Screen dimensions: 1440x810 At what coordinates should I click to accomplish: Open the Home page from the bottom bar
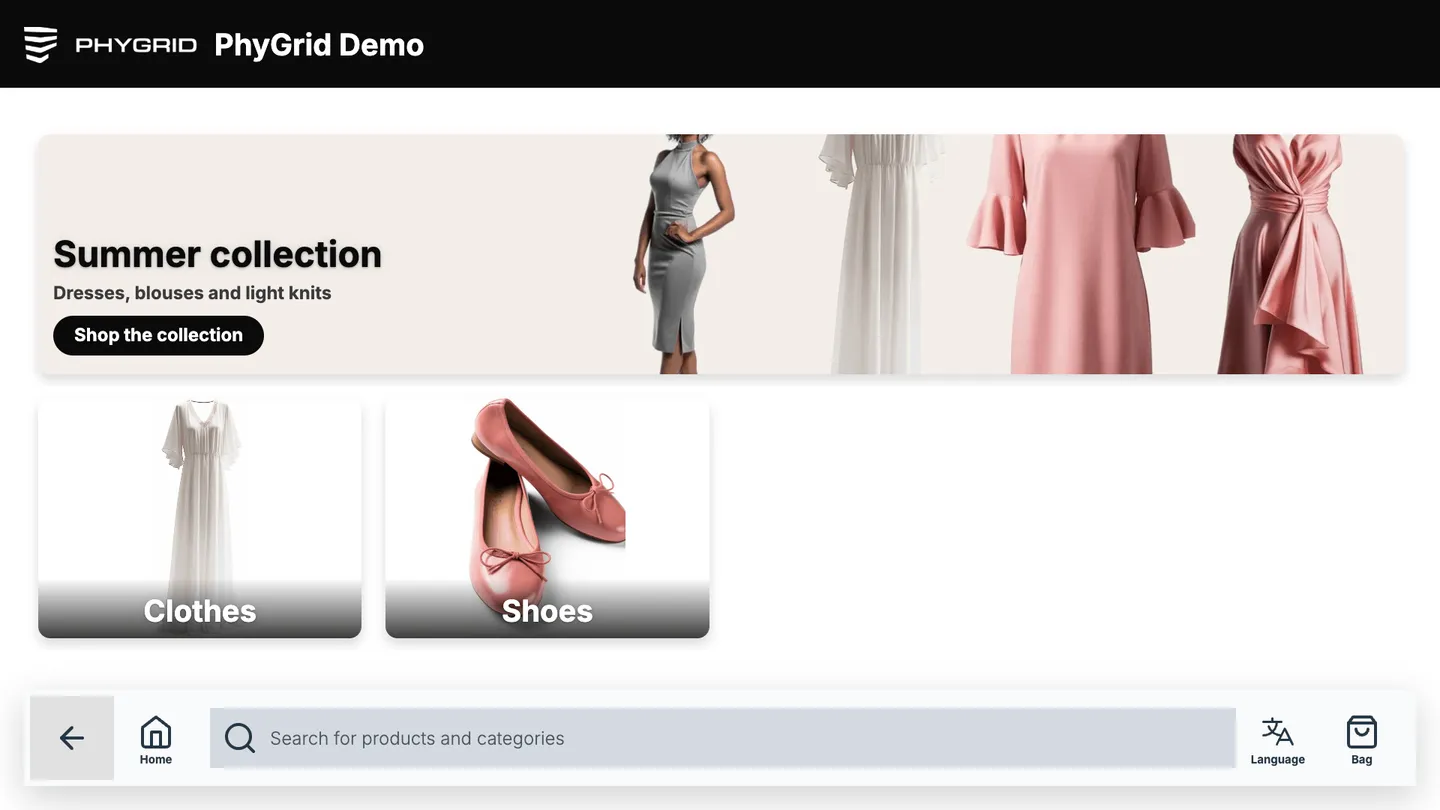pyautogui.click(x=156, y=740)
